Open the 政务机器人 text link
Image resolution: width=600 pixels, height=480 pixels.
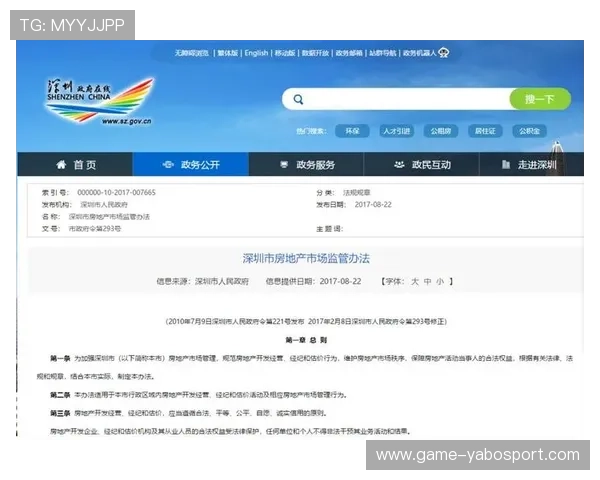[419, 53]
